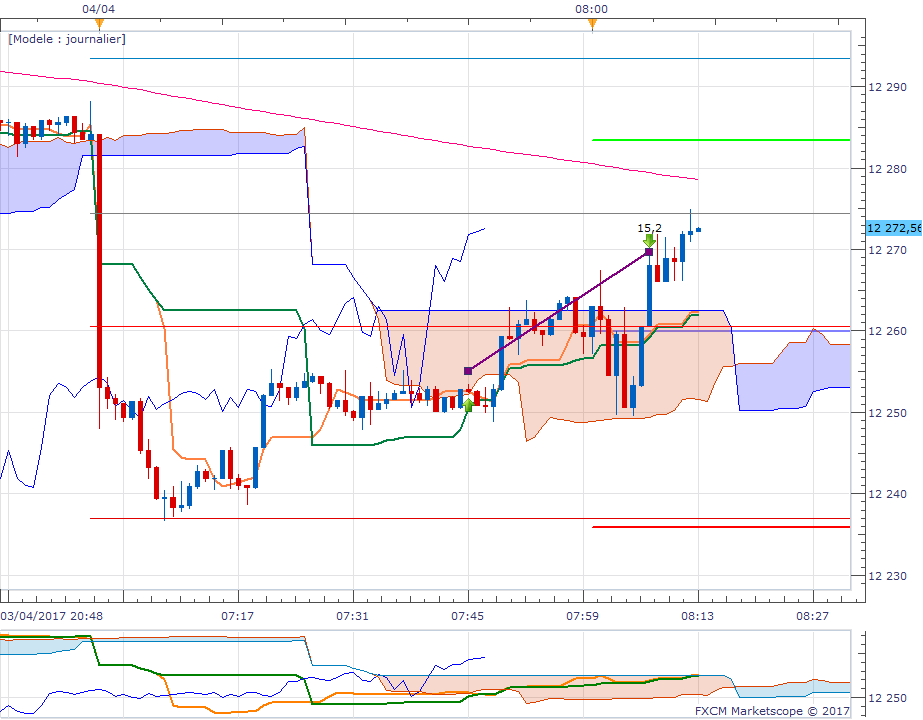Click the 08:13 time axis label
This screenshot has height=720, width=923.
698,616
